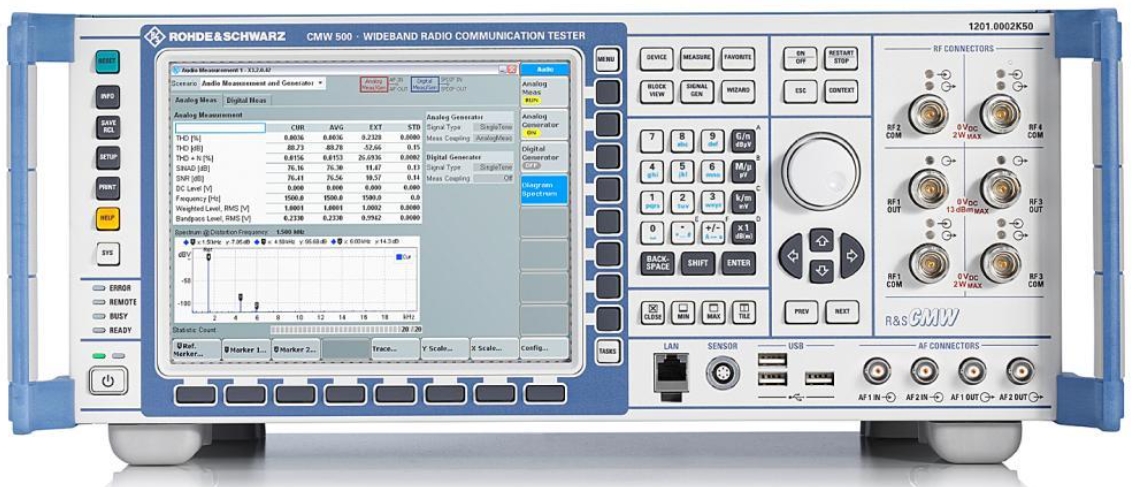Hit the MIN window key
The width and height of the screenshot is (1136, 487).
click(x=682, y=312)
